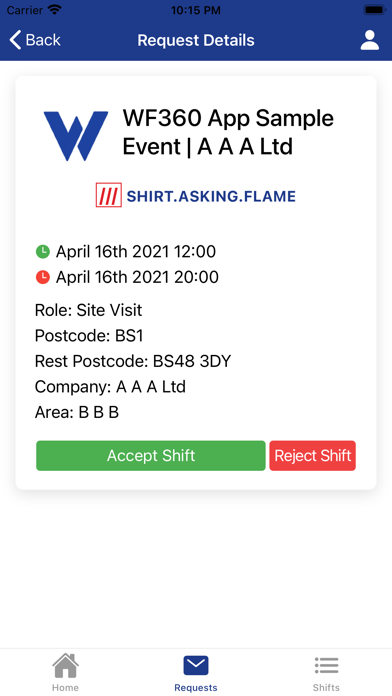The image size is (392, 696).
Task: Tap the Role: Site Visit text
Action: (x=88, y=310)
